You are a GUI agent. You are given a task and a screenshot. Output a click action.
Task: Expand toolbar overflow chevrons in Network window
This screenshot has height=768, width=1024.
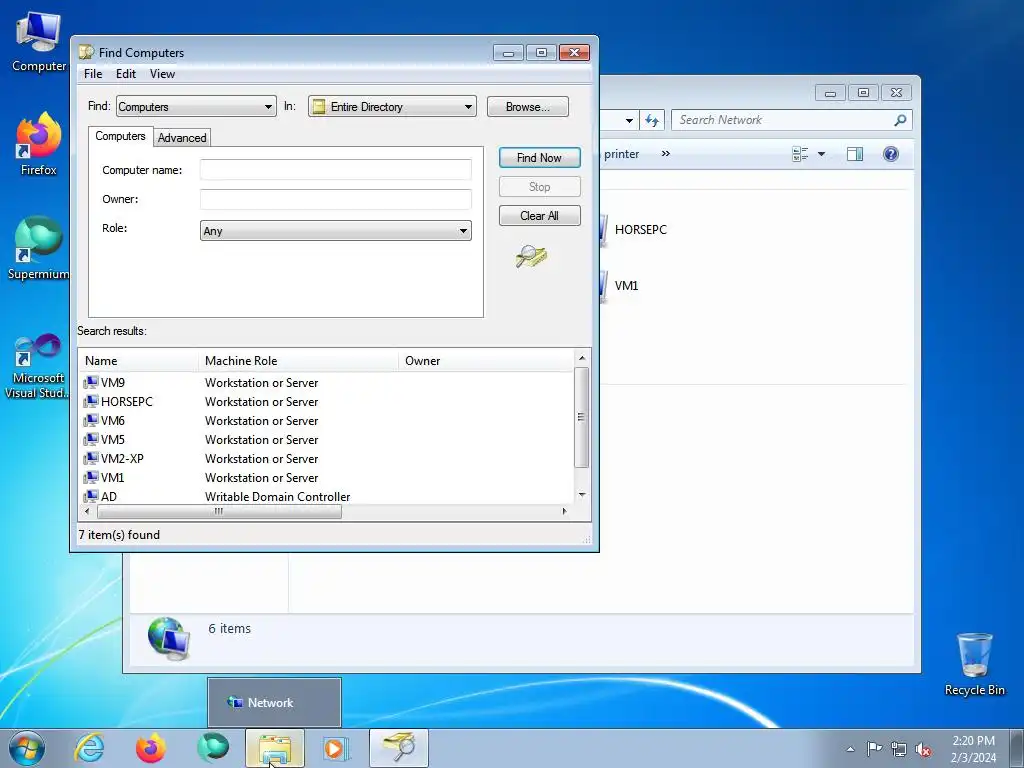click(665, 153)
